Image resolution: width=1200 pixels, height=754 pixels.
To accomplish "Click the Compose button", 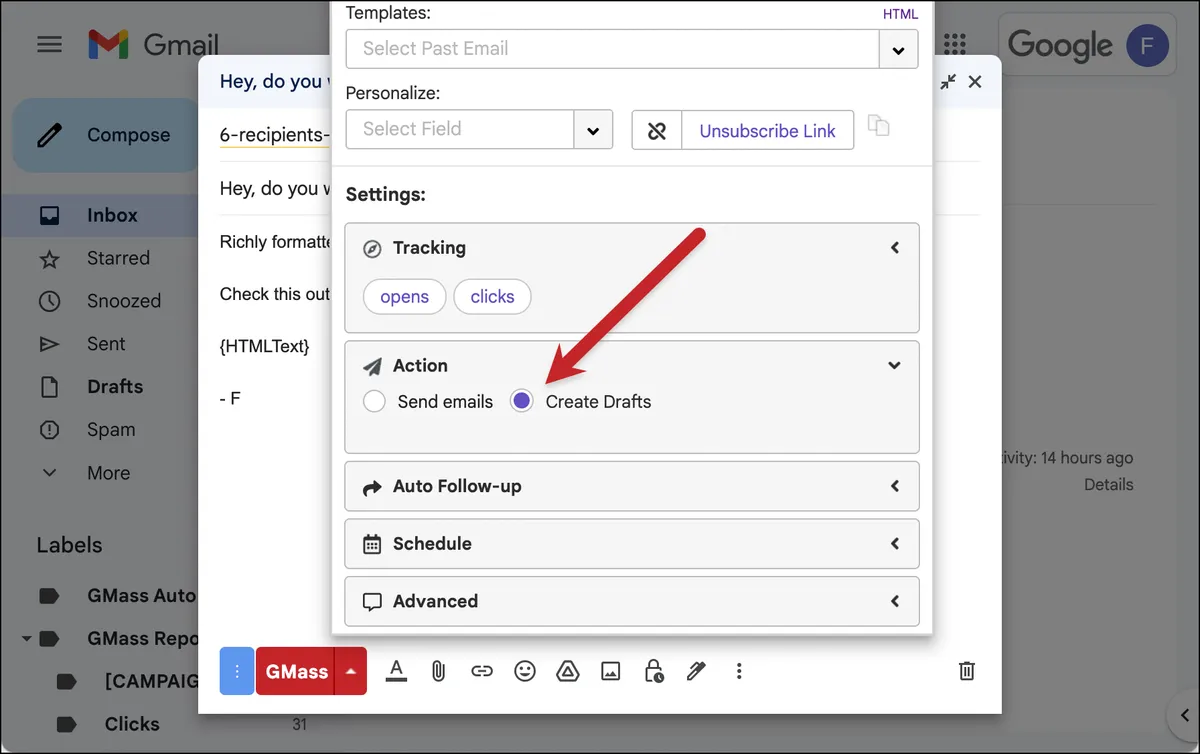I will pyautogui.click(x=107, y=135).
